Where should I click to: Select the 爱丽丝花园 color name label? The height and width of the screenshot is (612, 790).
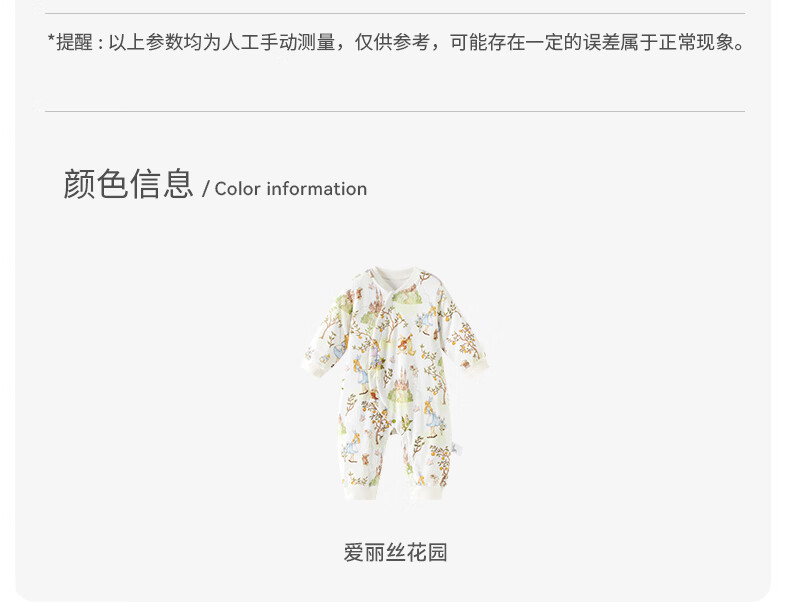(x=395, y=553)
